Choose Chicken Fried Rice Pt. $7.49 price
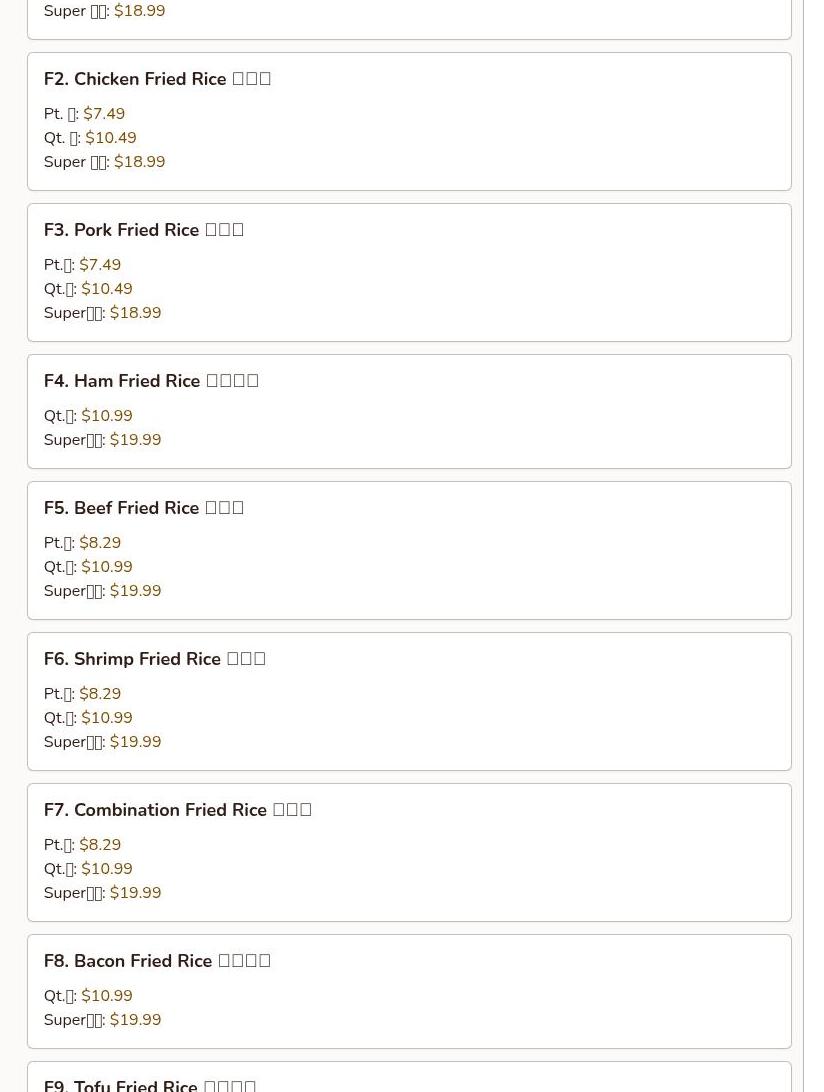824x1092 pixels. 84,114
